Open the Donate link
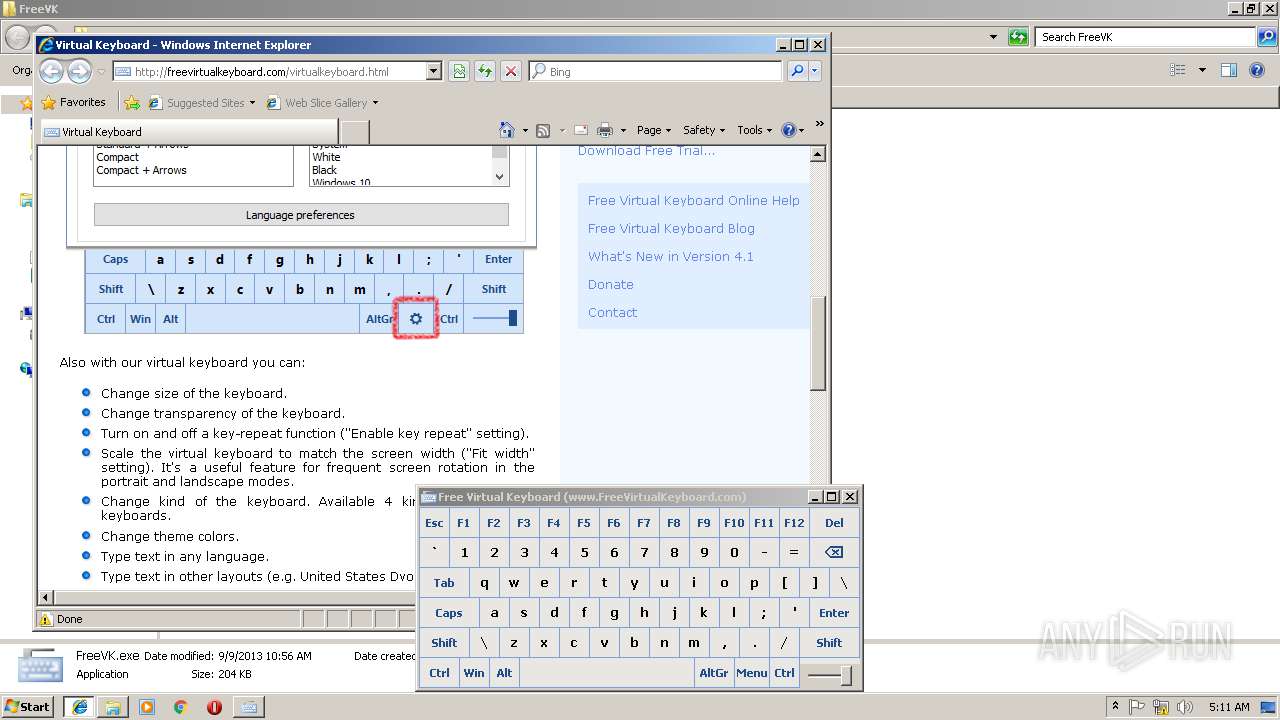The height and width of the screenshot is (720, 1280). [611, 284]
